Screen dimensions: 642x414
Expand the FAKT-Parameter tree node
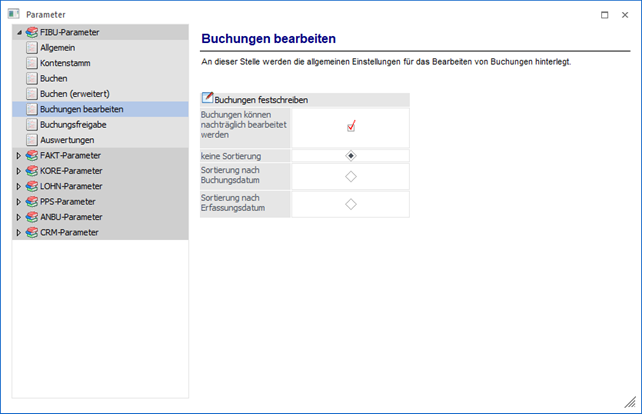coord(19,156)
